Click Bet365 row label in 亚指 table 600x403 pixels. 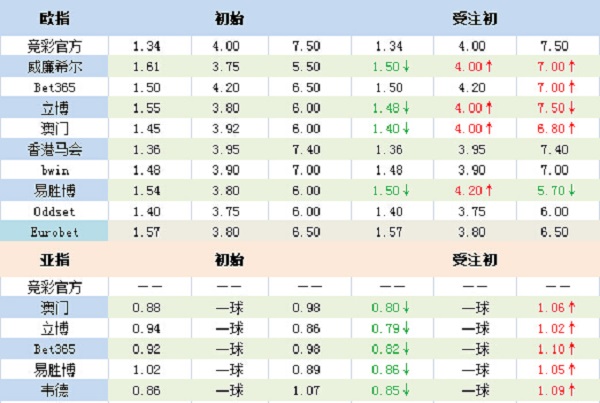(x=55, y=349)
